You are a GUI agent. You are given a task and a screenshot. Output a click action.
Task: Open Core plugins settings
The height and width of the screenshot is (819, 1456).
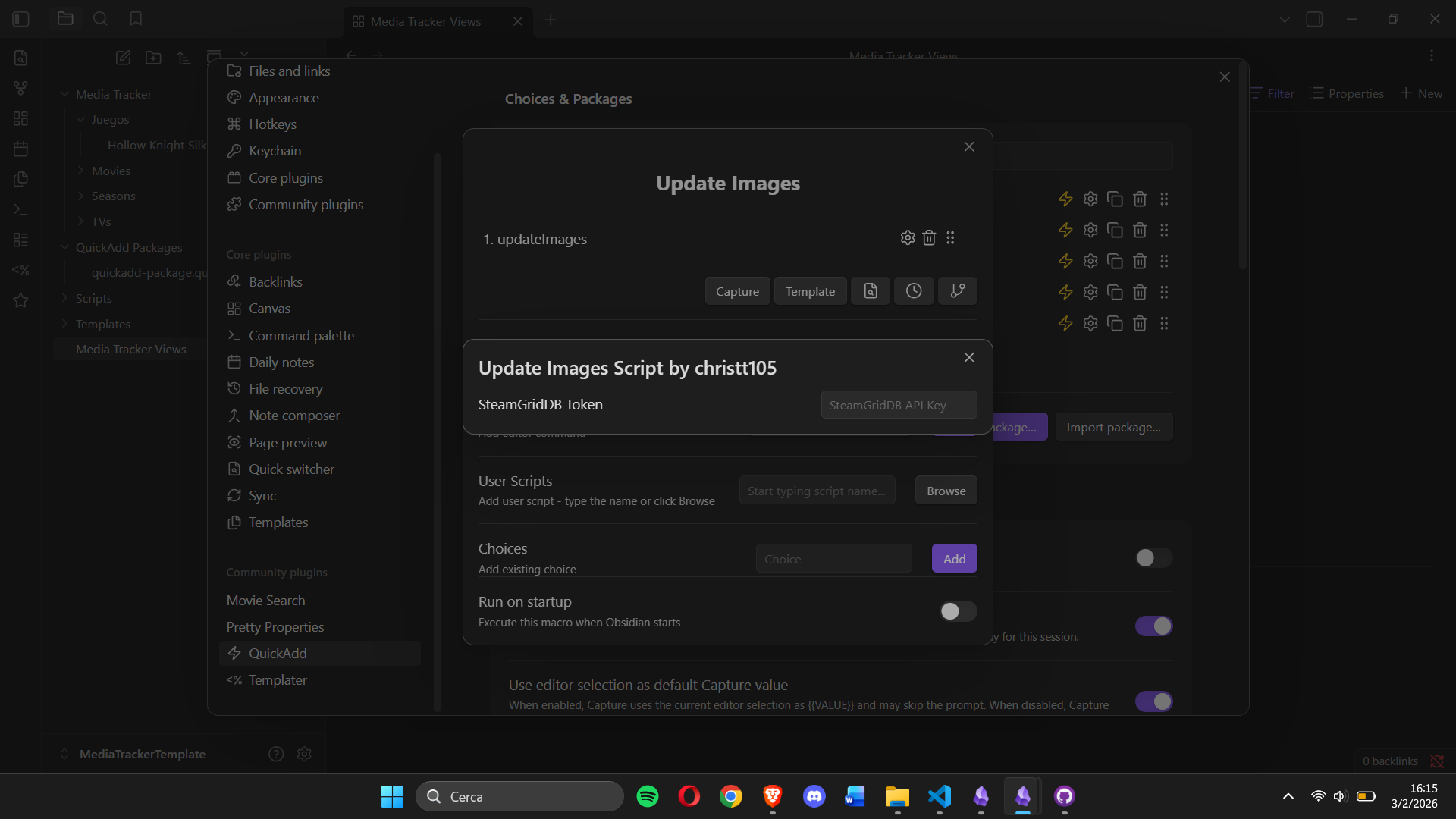click(286, 178)
